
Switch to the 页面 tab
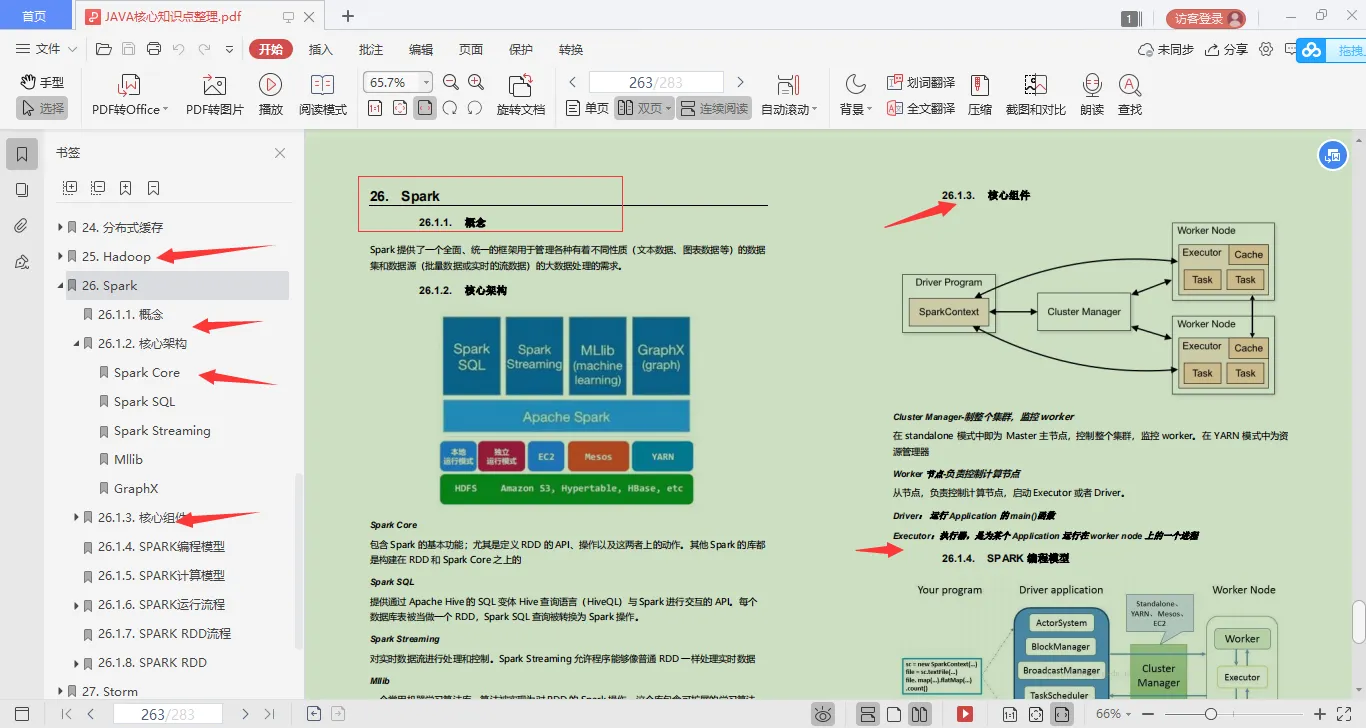(x=471, y=49)
